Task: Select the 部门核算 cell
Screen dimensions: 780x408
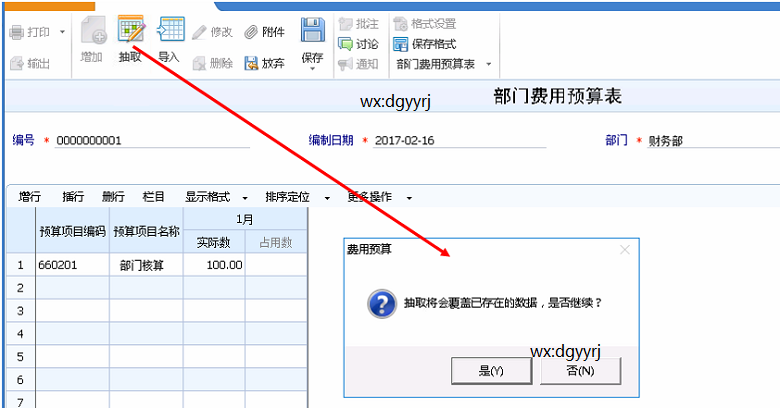Action: (x=146, y=265)
